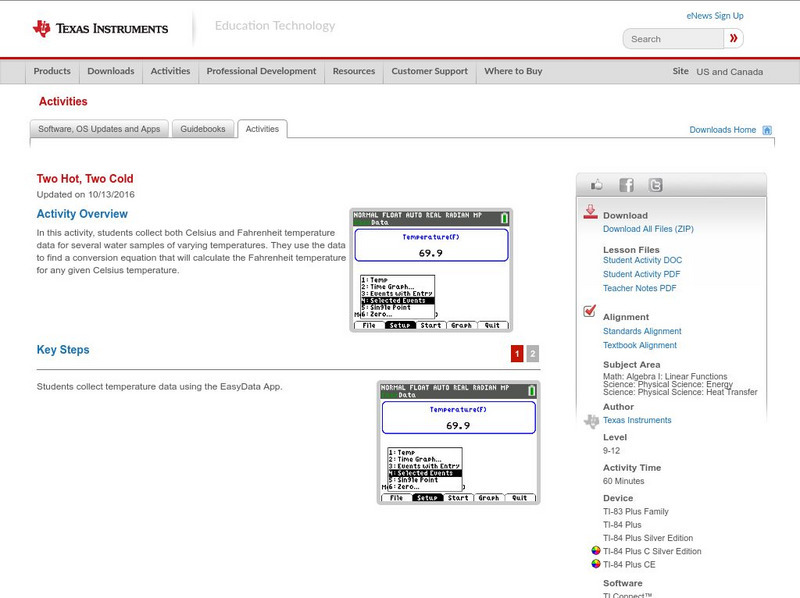Click the '60 Minutes' activity time
800x598 pixels.
[623, 481]
